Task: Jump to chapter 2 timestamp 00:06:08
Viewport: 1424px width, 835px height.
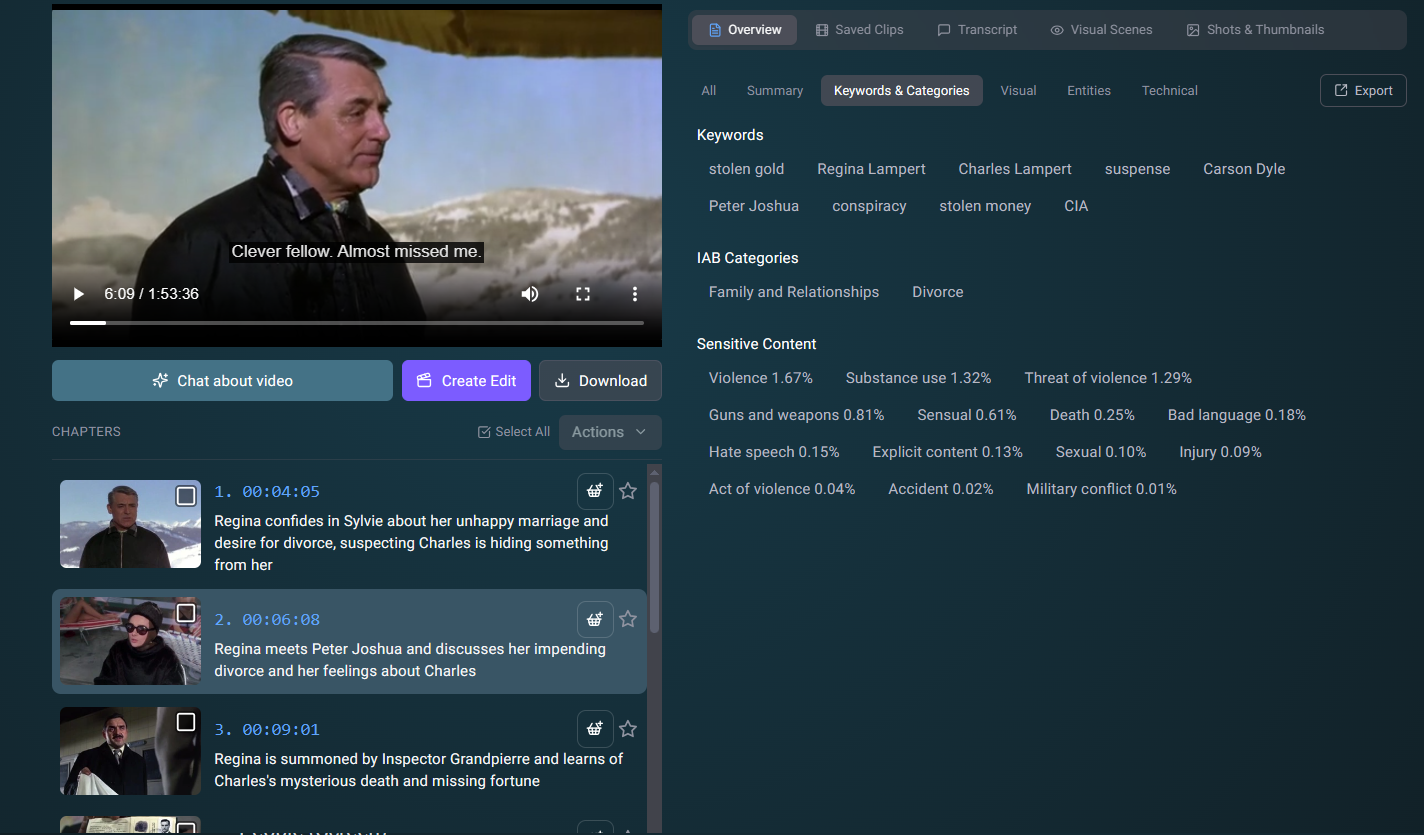Action: [x=267, y=620]
